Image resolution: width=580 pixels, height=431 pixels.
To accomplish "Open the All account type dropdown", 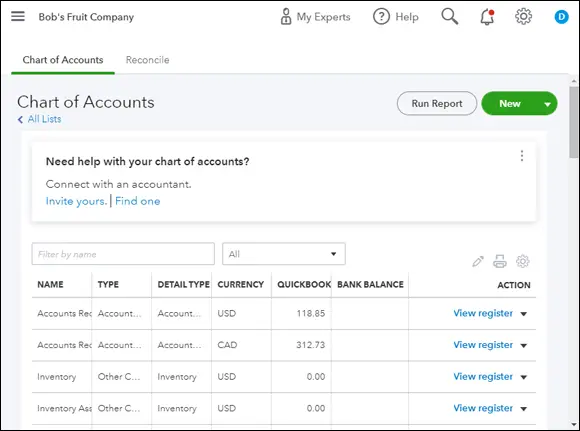I will pos(284,254).
